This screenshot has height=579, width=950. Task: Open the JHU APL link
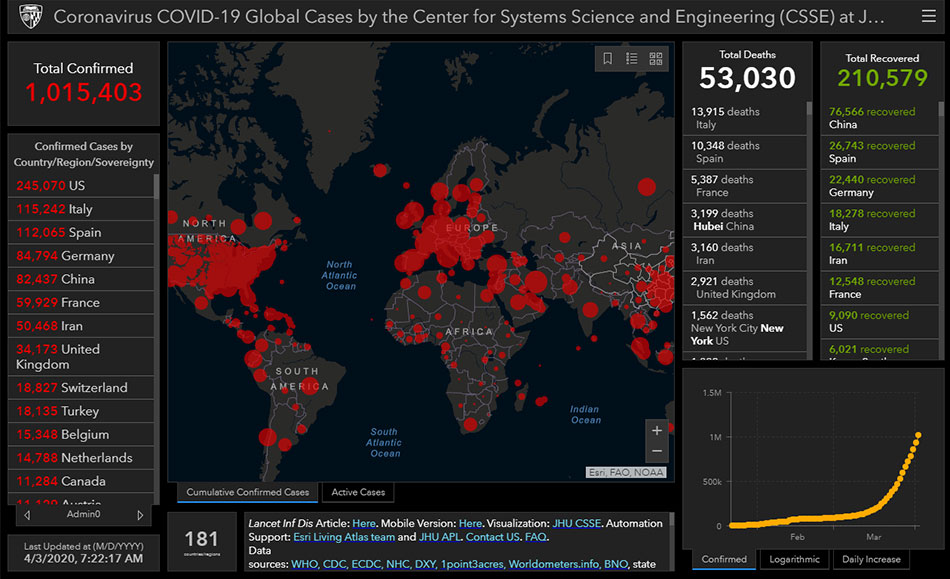pos(440,537)
